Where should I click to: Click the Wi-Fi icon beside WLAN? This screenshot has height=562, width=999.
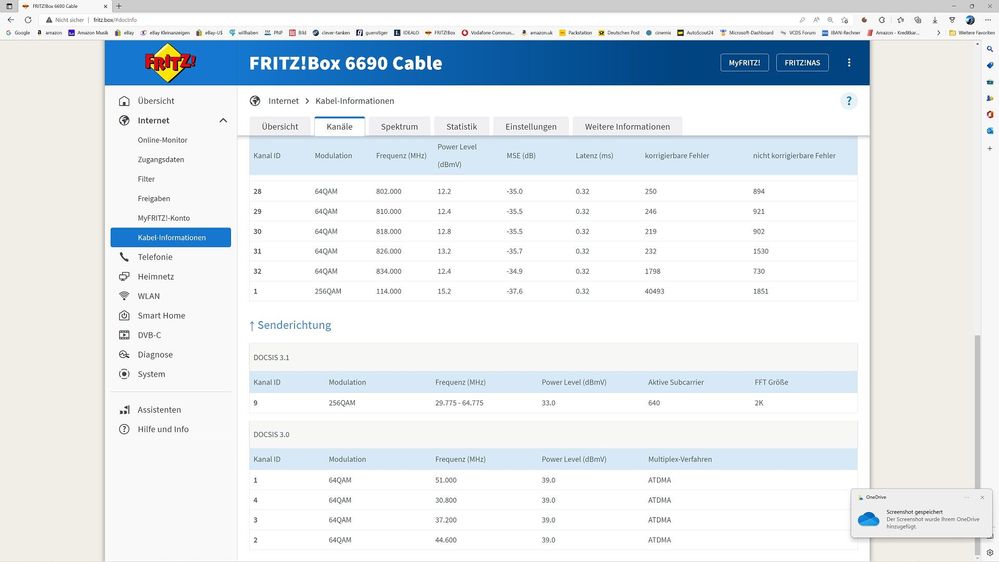(124, 296)
